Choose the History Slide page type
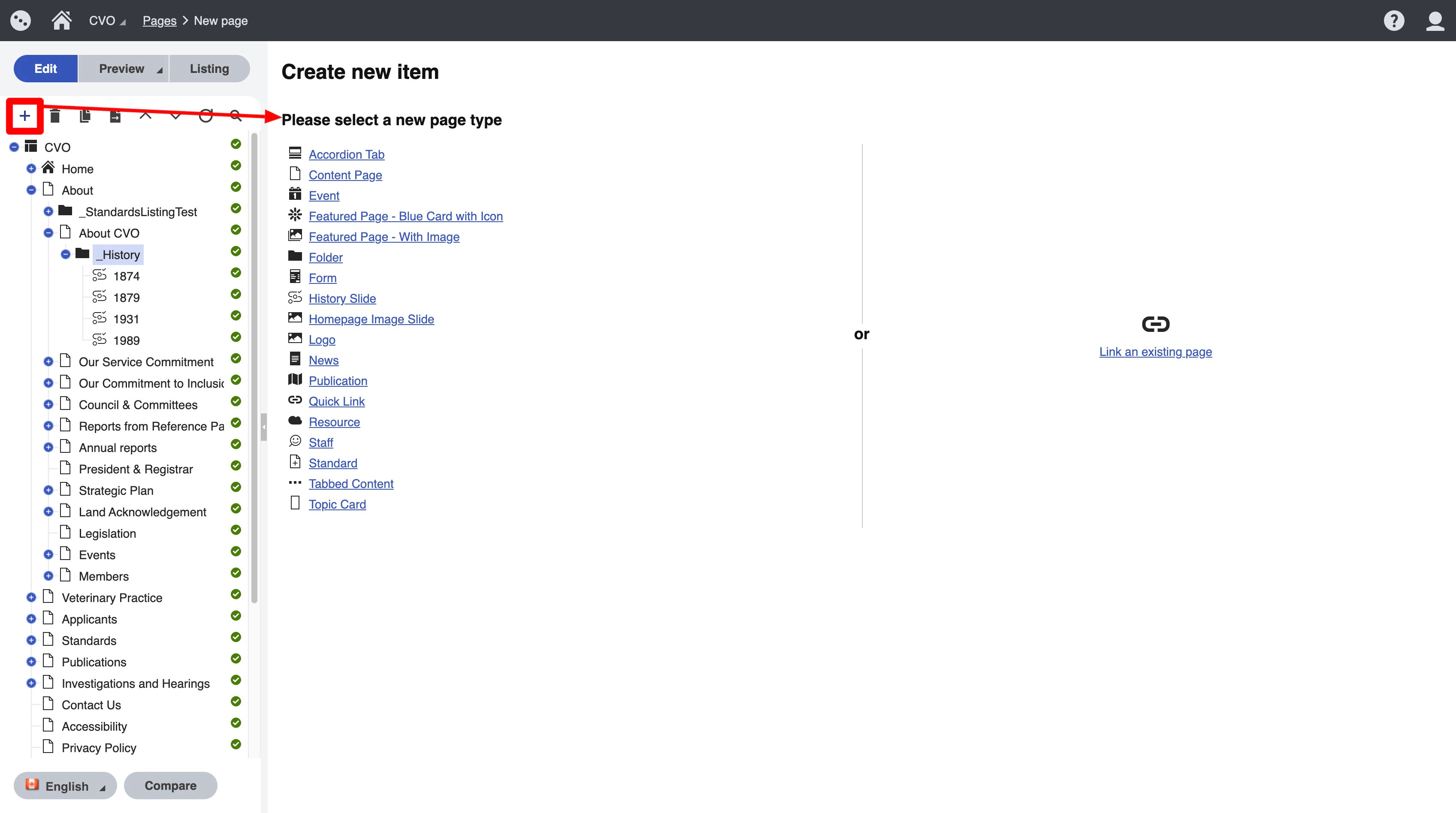 click(x=342, y=298)
